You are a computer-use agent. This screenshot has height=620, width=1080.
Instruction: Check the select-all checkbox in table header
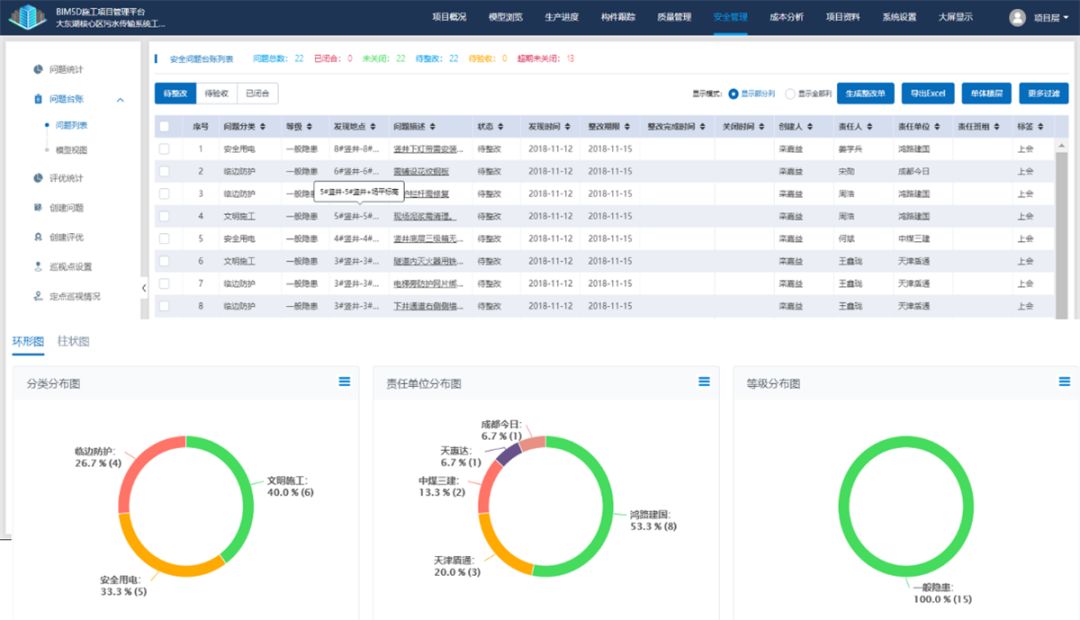pos(165,128)
